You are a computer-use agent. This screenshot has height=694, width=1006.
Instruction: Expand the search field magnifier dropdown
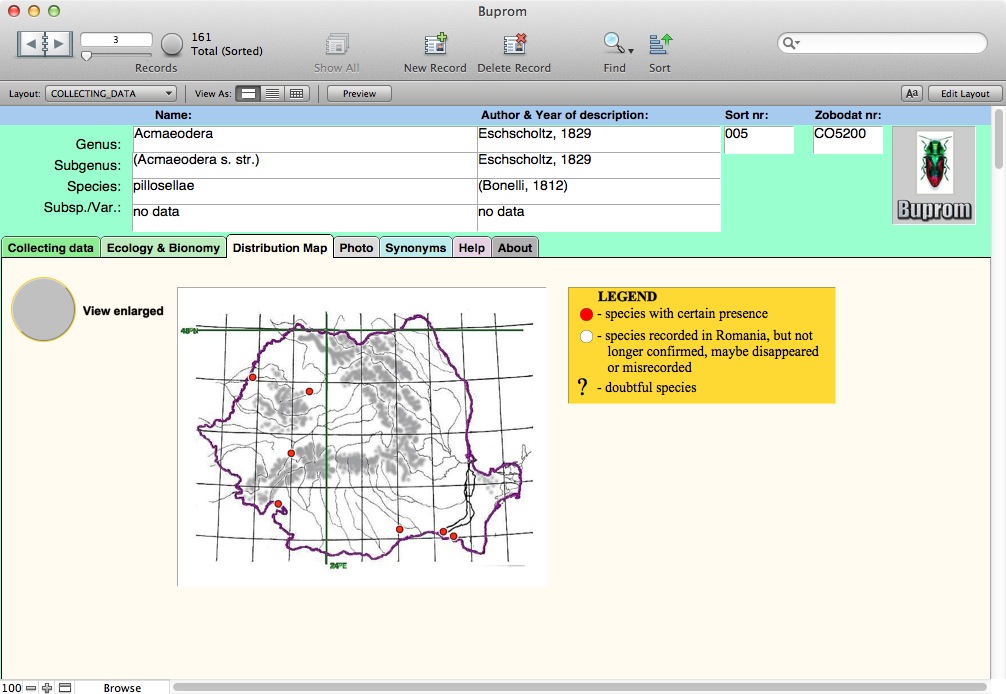792,43
